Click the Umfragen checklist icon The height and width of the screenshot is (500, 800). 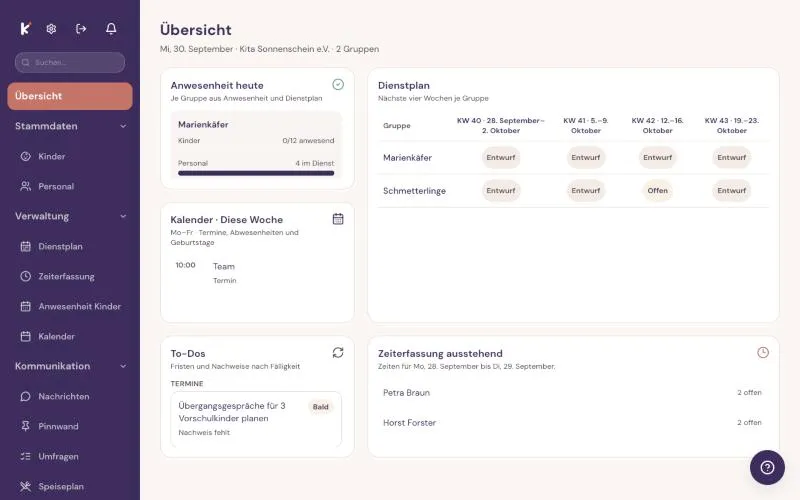(x=26, y=456)
